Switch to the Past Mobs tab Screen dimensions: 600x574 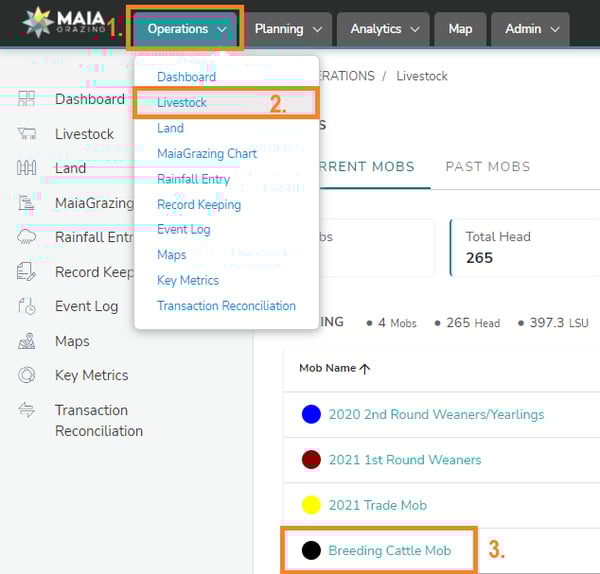[488, 167]
